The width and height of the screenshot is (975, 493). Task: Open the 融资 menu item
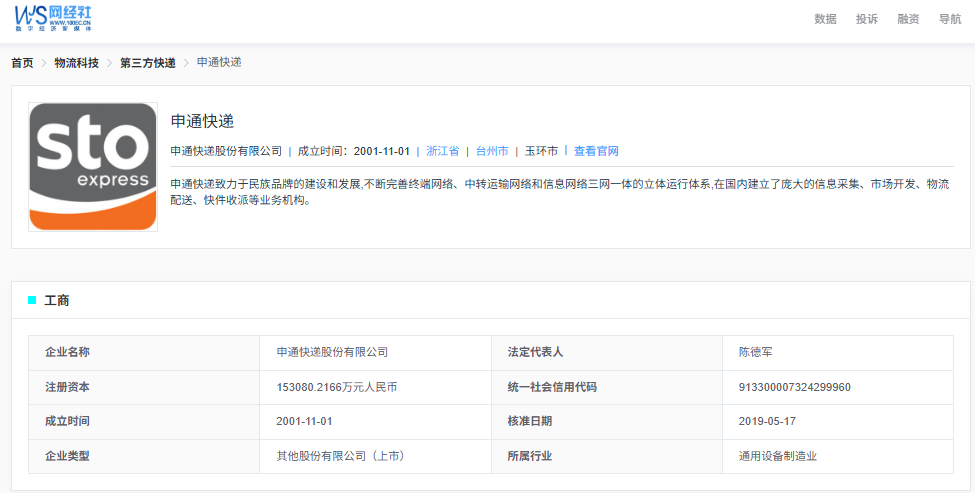(908, 19)
